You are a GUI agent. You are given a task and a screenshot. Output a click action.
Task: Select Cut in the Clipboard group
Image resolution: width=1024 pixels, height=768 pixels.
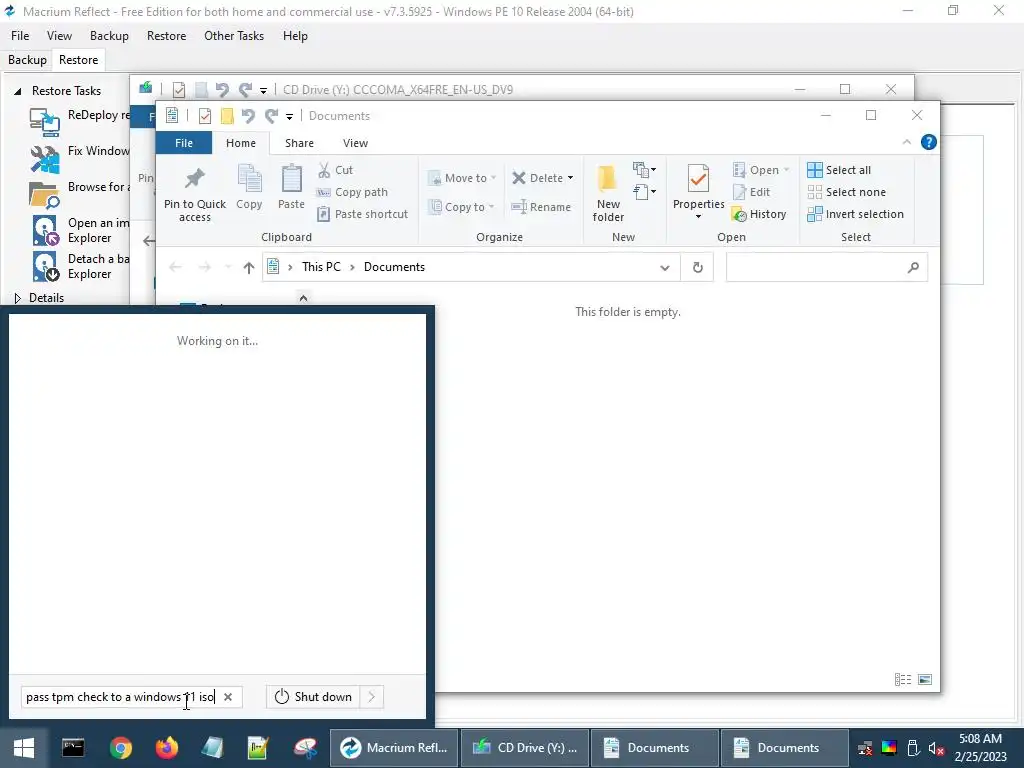[x=336, y=170]
